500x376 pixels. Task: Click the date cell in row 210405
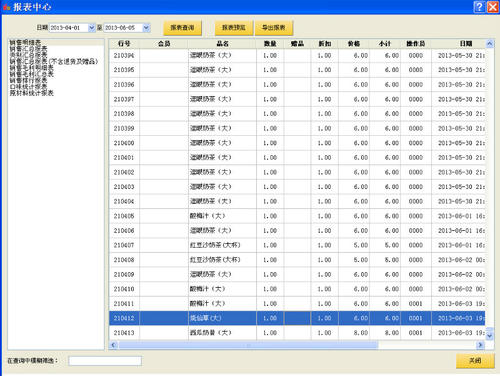(458, 216)
